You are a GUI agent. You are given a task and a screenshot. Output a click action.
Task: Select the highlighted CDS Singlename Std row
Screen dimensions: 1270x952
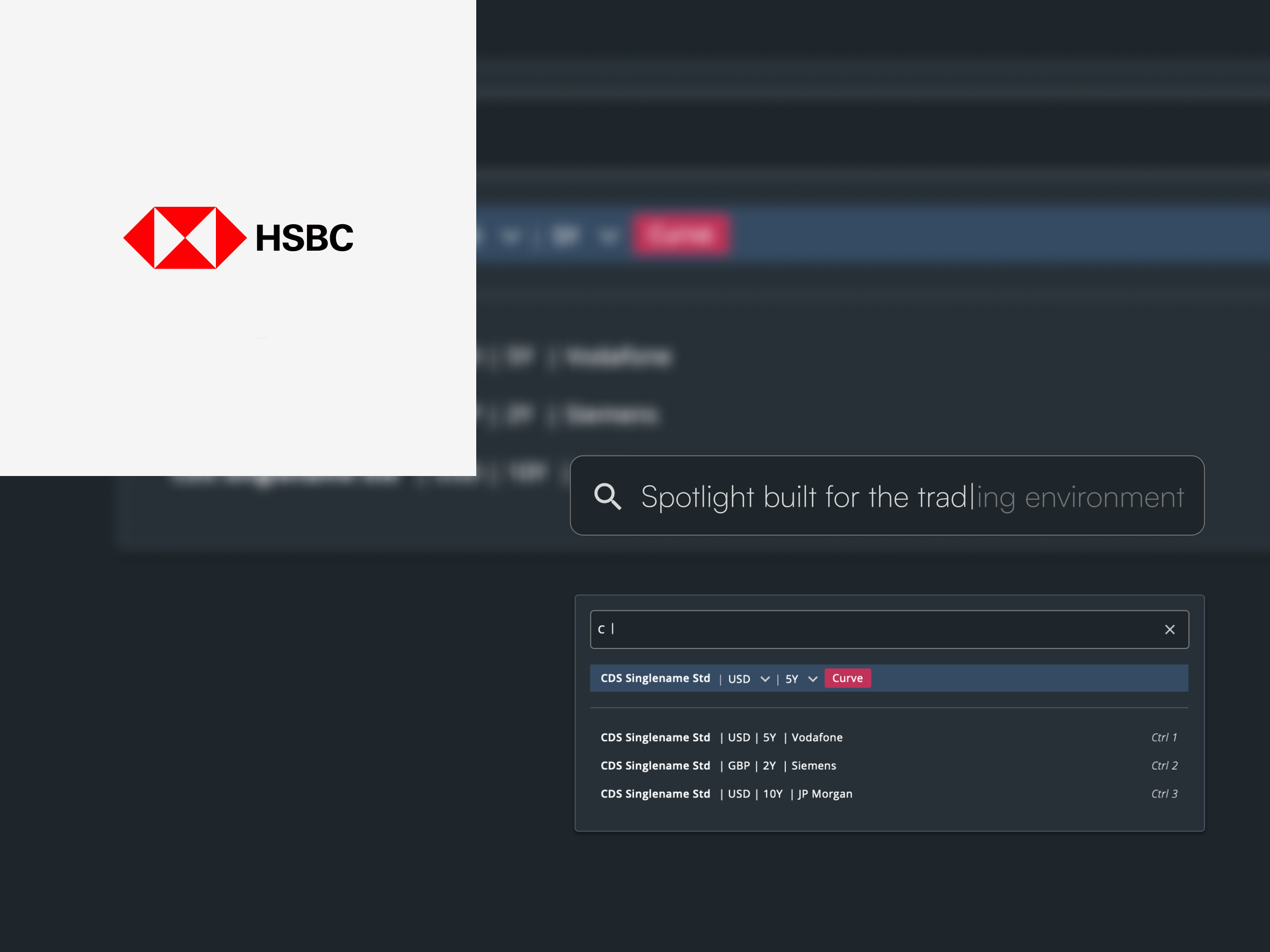point(890,678)
